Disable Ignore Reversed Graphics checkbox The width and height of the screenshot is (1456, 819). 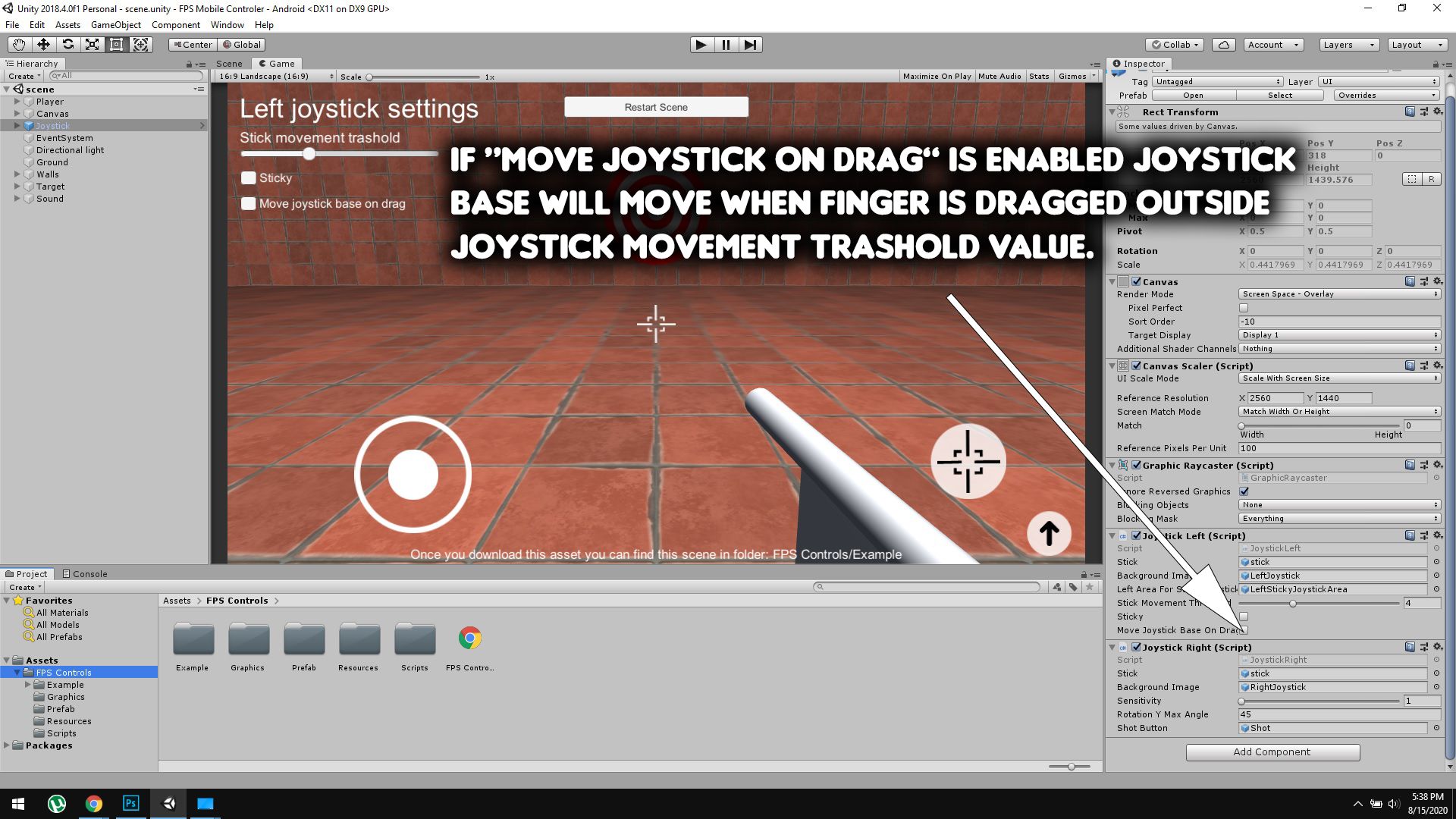tap(1244, 491)
